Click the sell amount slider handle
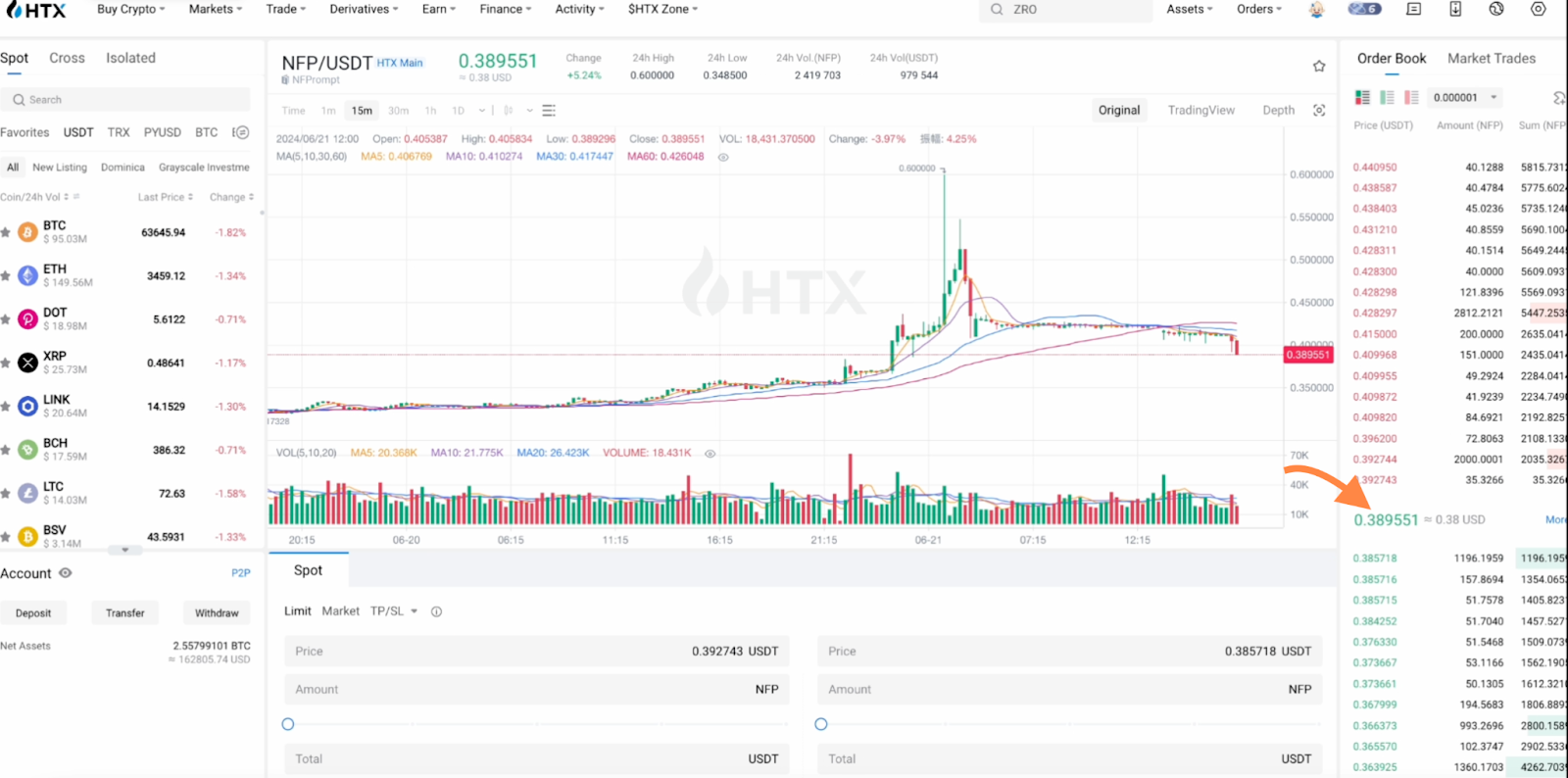1568x778 pixels. pyautogui.click(x=821, y=724)
